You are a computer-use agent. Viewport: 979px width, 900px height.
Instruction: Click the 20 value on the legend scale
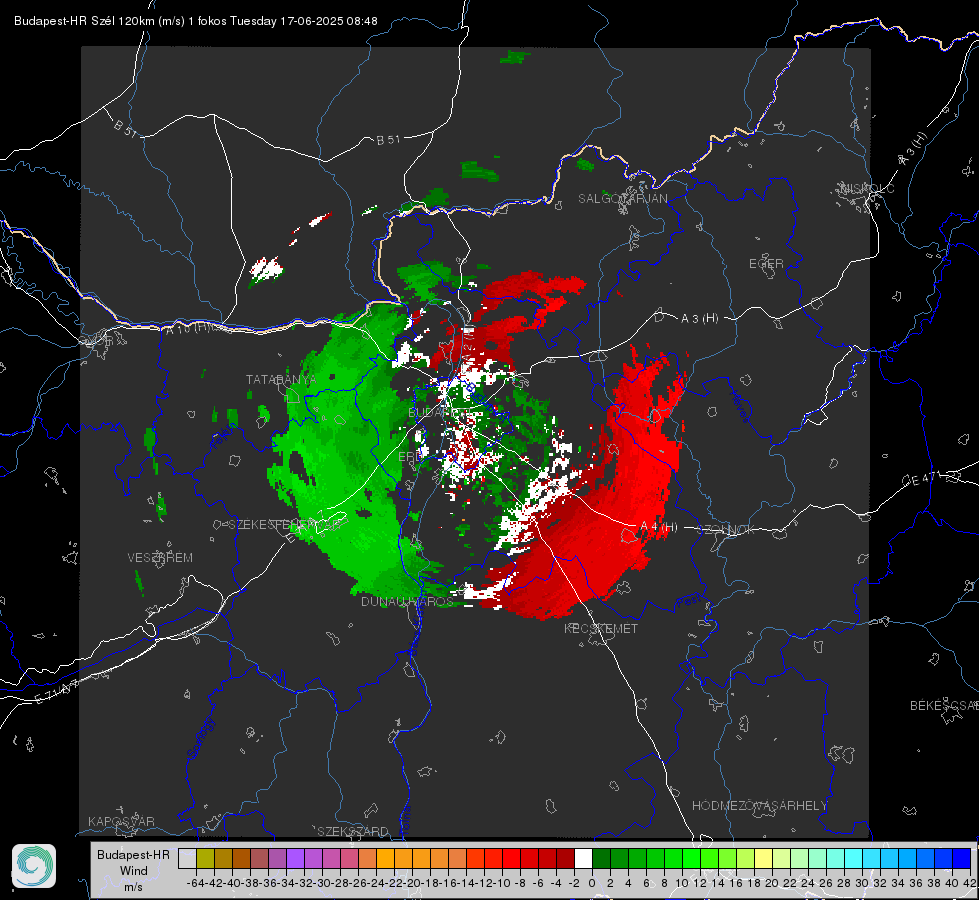click(x=772, y=883)
